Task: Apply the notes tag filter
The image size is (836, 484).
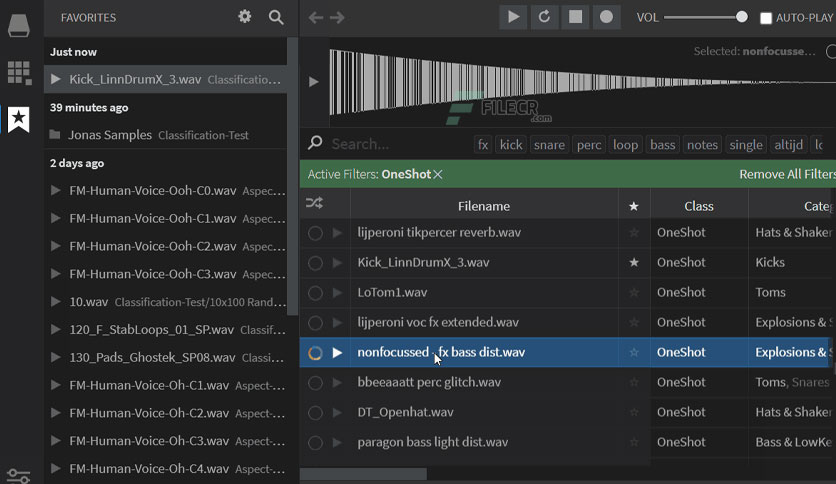Action: [702, 144]
